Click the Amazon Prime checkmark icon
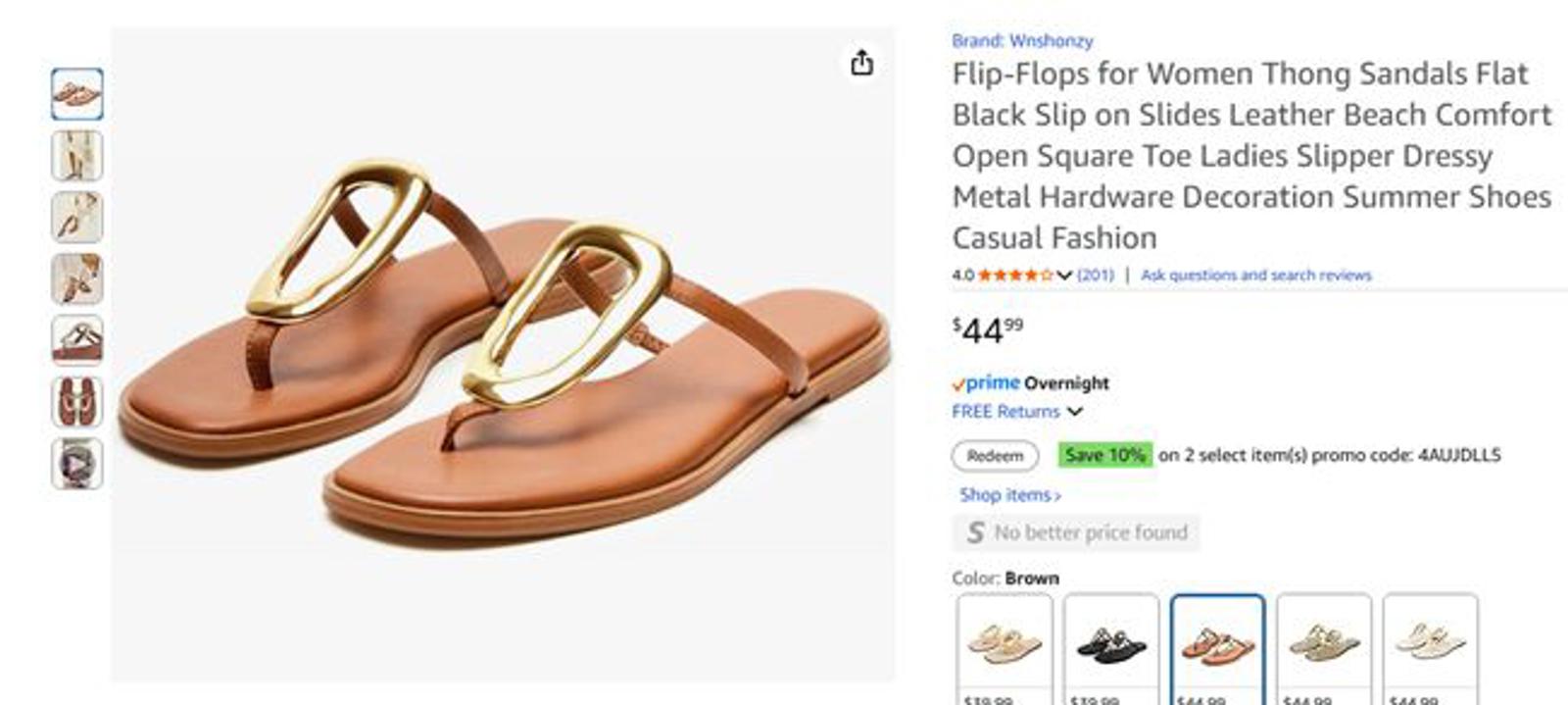Image resolution: width=1568 pixels, height=705 pixels. (x=957, y=383)
